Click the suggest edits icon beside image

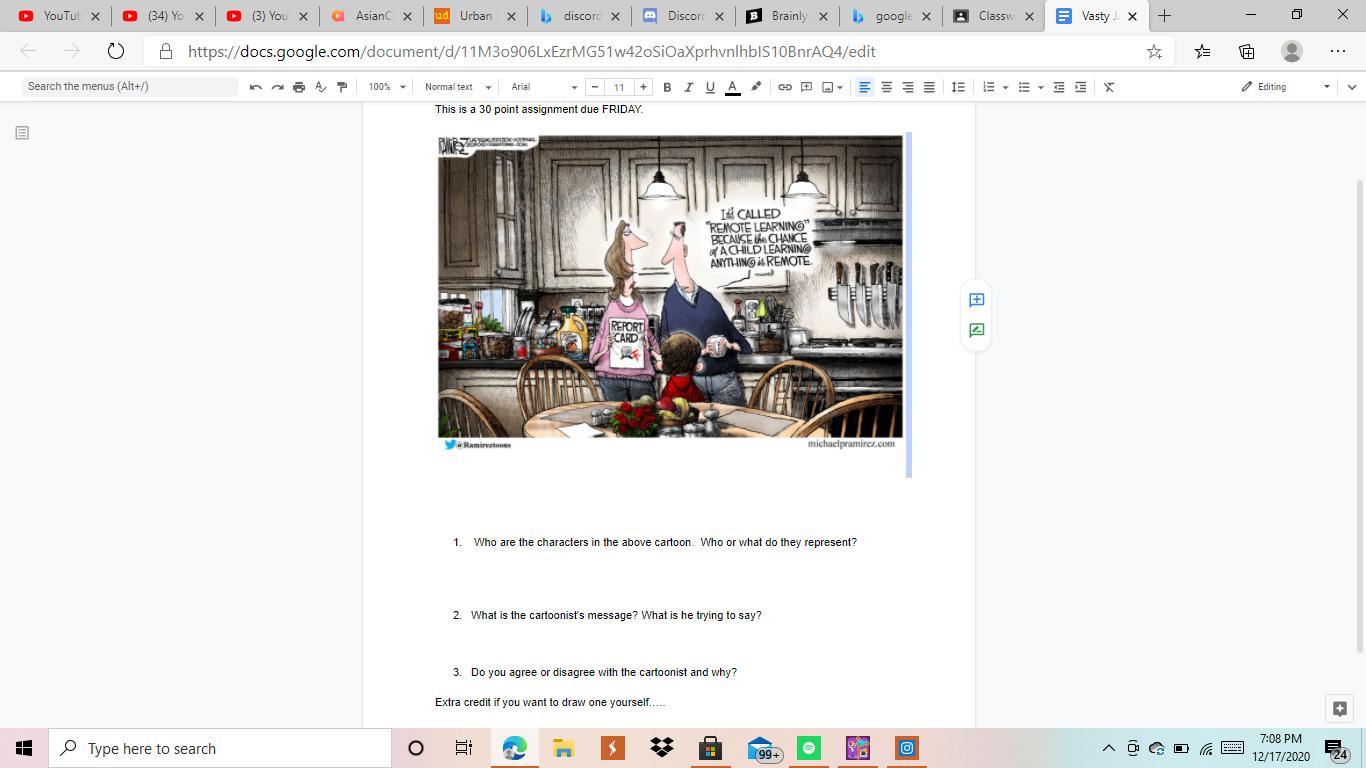coord(976,330)
